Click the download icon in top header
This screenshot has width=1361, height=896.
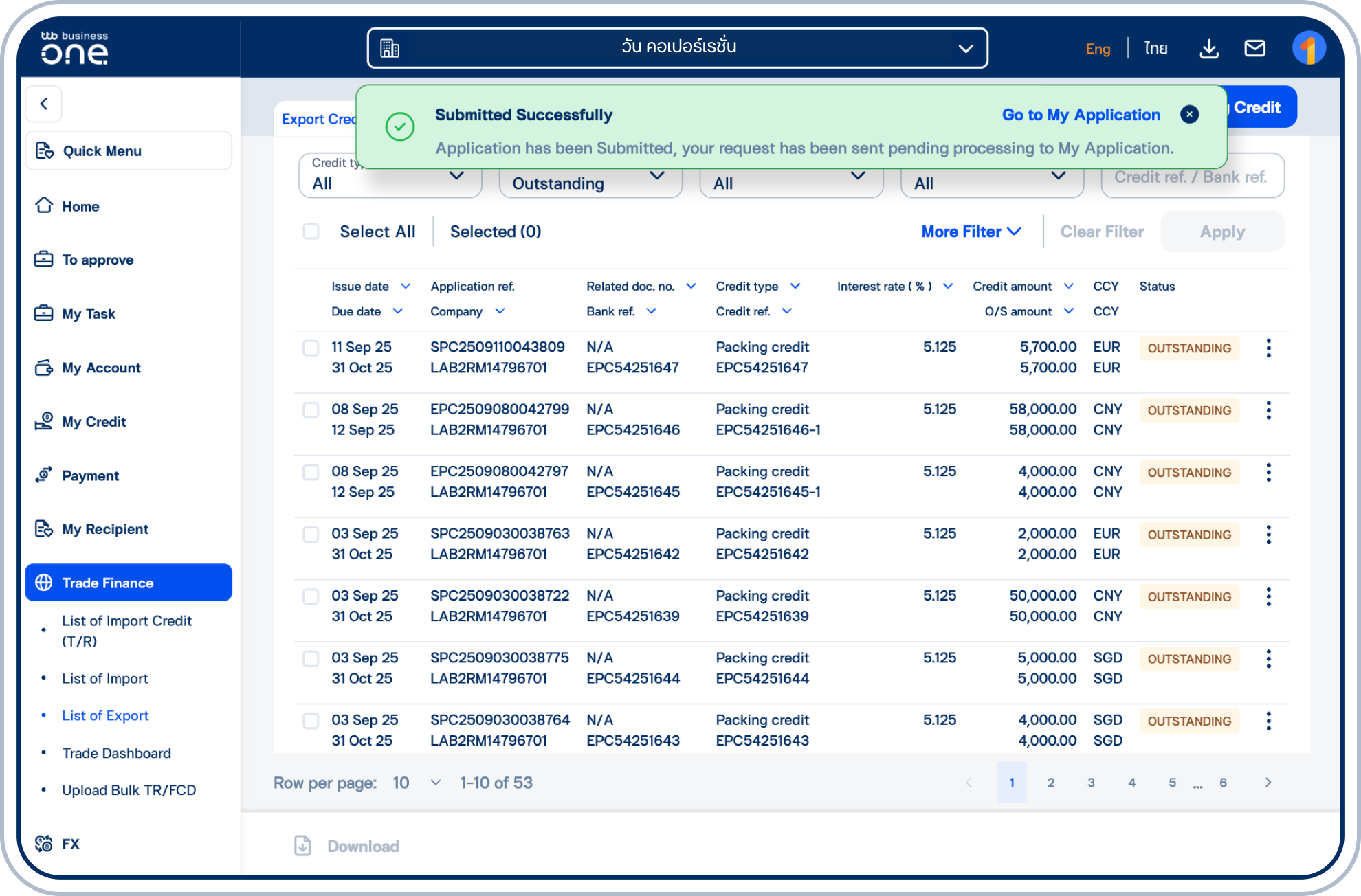click(1209, 49)
